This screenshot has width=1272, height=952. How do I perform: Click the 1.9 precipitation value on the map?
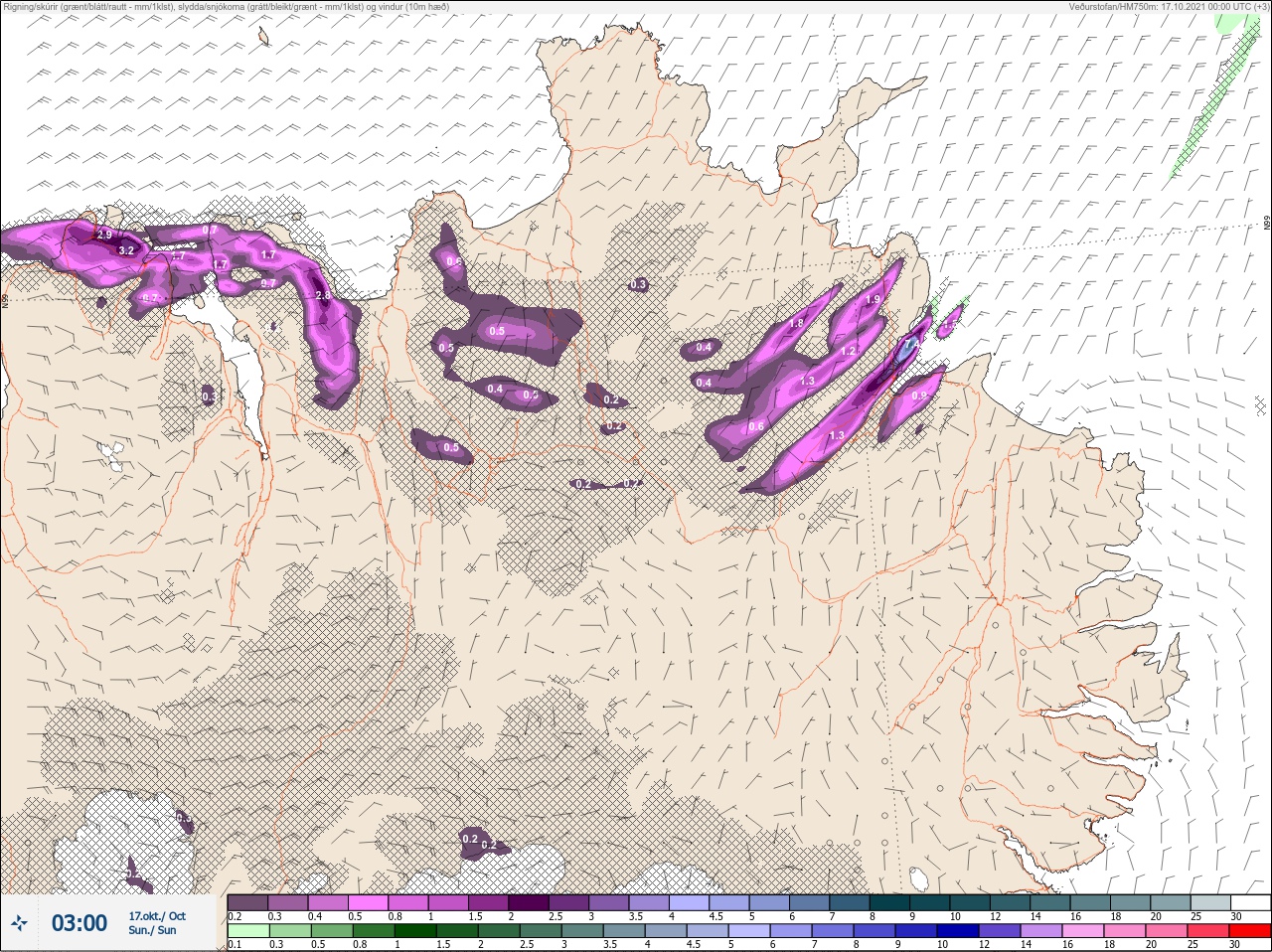coord(874,299)
